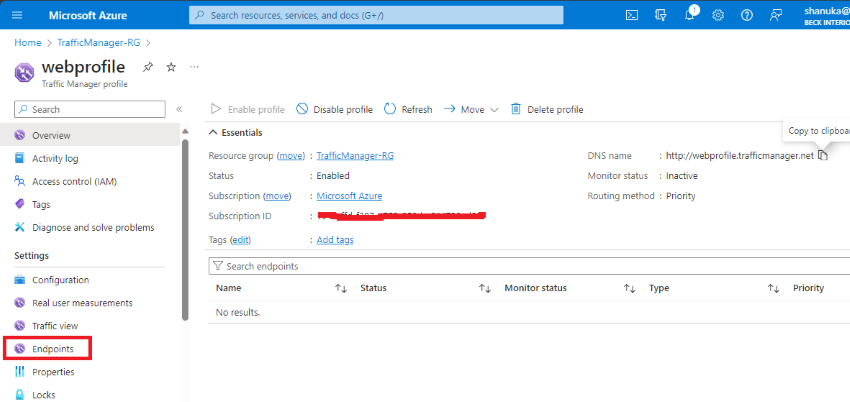Viewport: 850px width, 402px height.
Task: Collapse the Essentials section
Action: point(236,133)
